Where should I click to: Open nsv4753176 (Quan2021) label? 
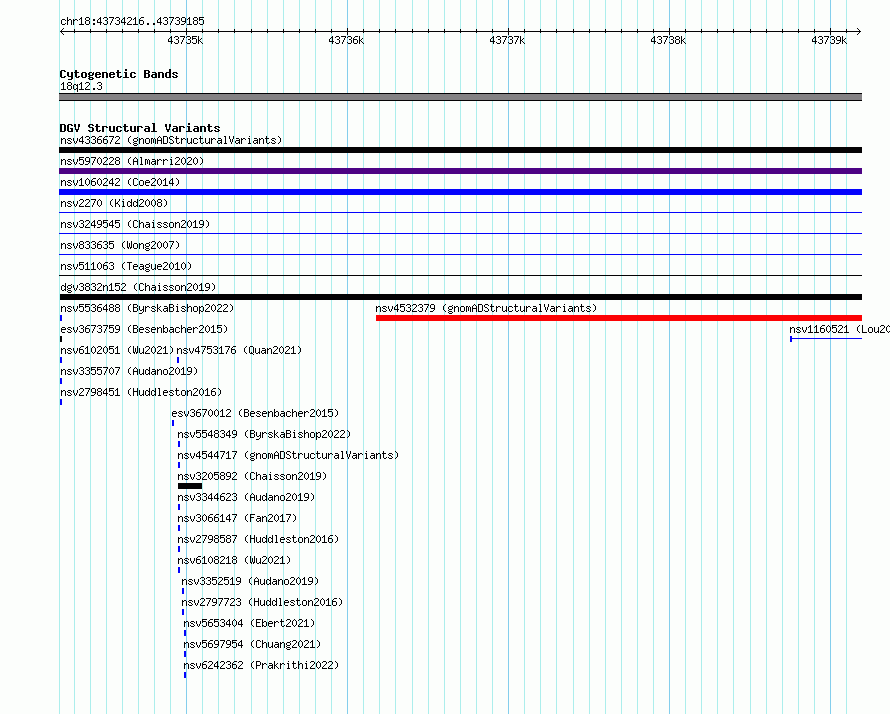(x=239, y=350)
